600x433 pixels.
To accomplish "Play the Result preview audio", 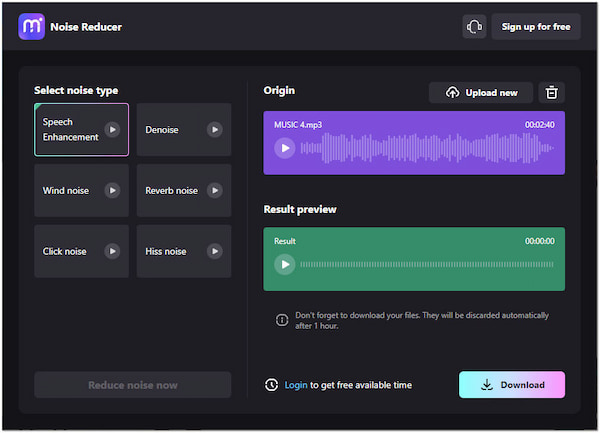I will (x=285, y=264).
